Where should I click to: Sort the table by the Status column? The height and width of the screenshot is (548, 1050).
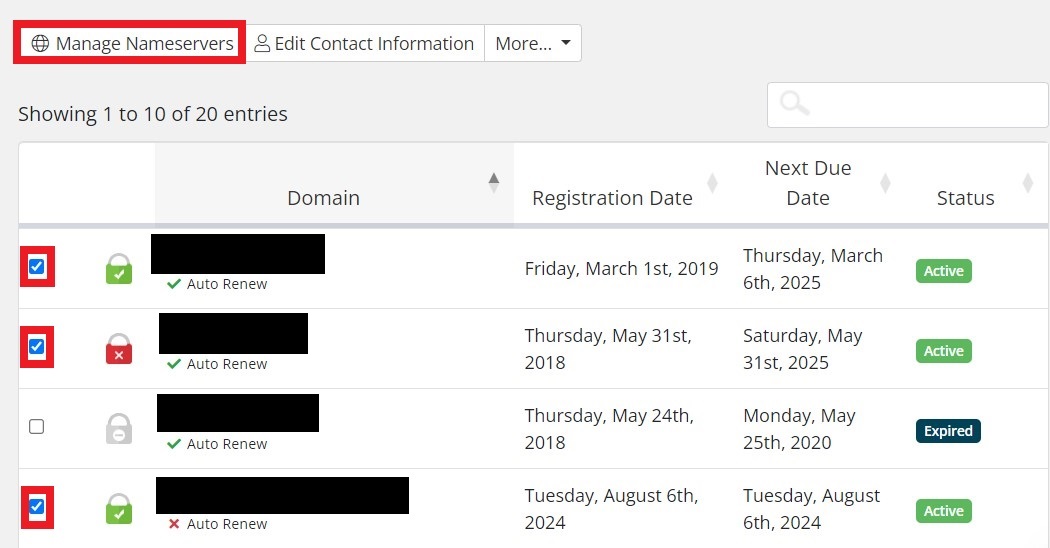coord(965,197)
